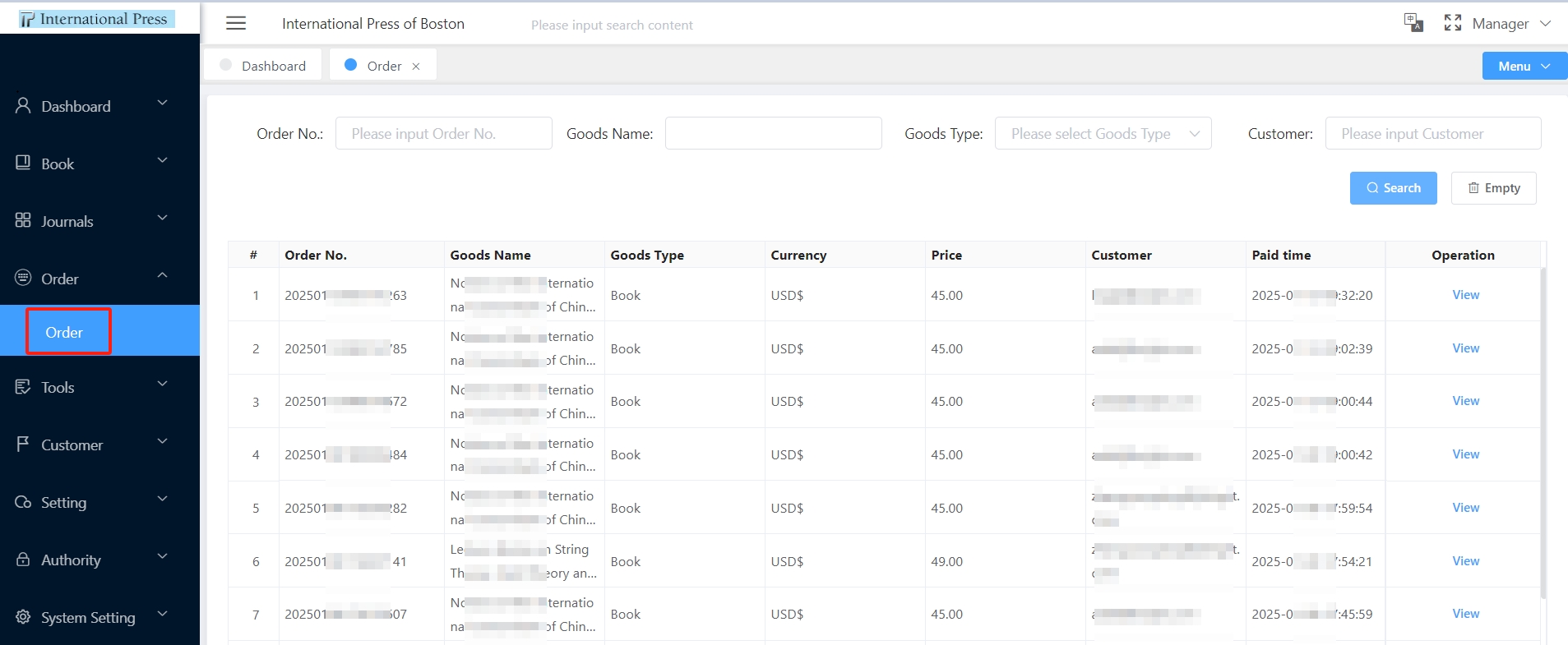Click the Order list icon in sidebar
This screenshot has height=645, width=1568.
23,278
